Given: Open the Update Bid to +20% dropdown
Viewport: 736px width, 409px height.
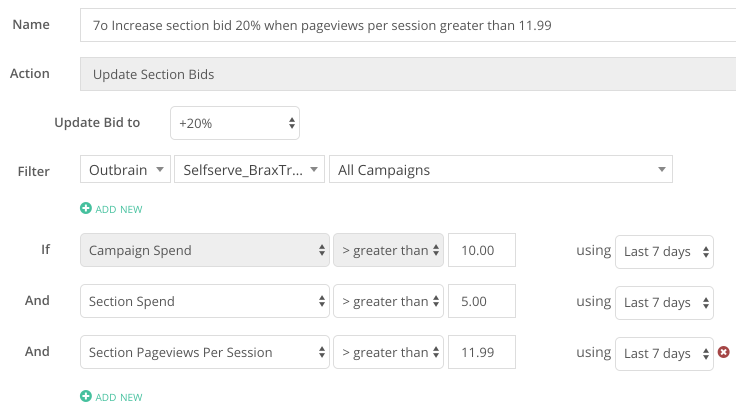Looking at the screenshot, I should [x=235, y=123].
